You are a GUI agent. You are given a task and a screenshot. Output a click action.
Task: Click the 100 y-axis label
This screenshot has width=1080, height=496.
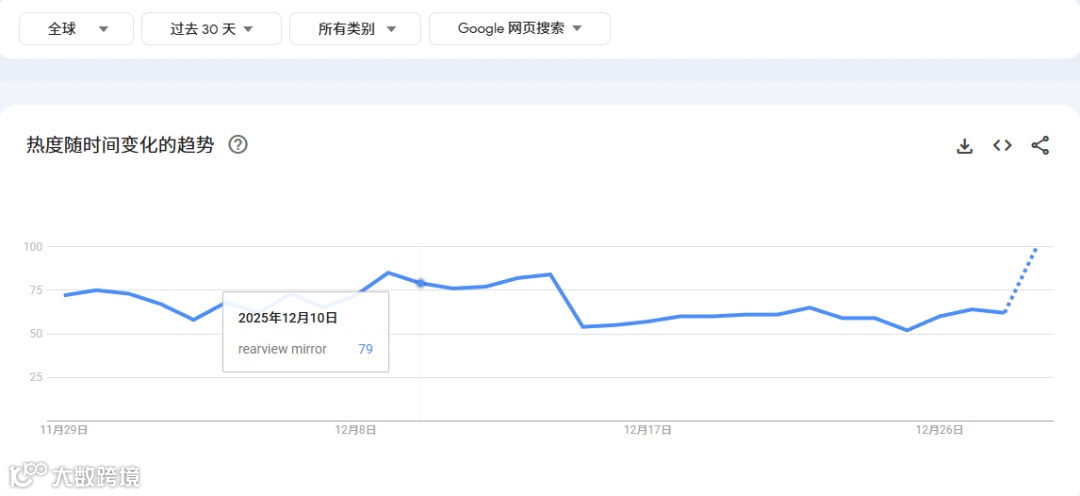(x=32, y=246)
